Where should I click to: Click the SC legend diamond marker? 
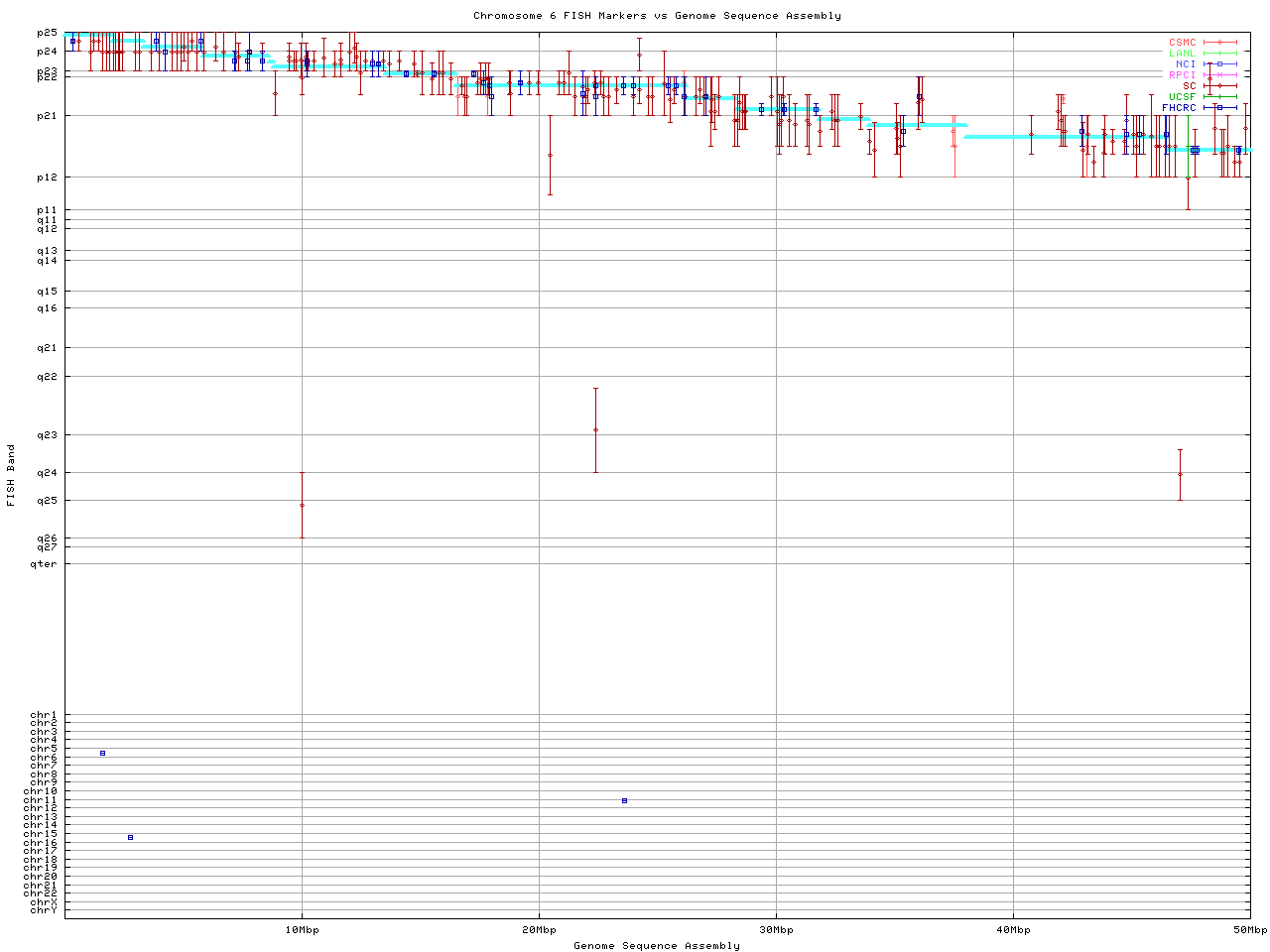pos(1219,86)
